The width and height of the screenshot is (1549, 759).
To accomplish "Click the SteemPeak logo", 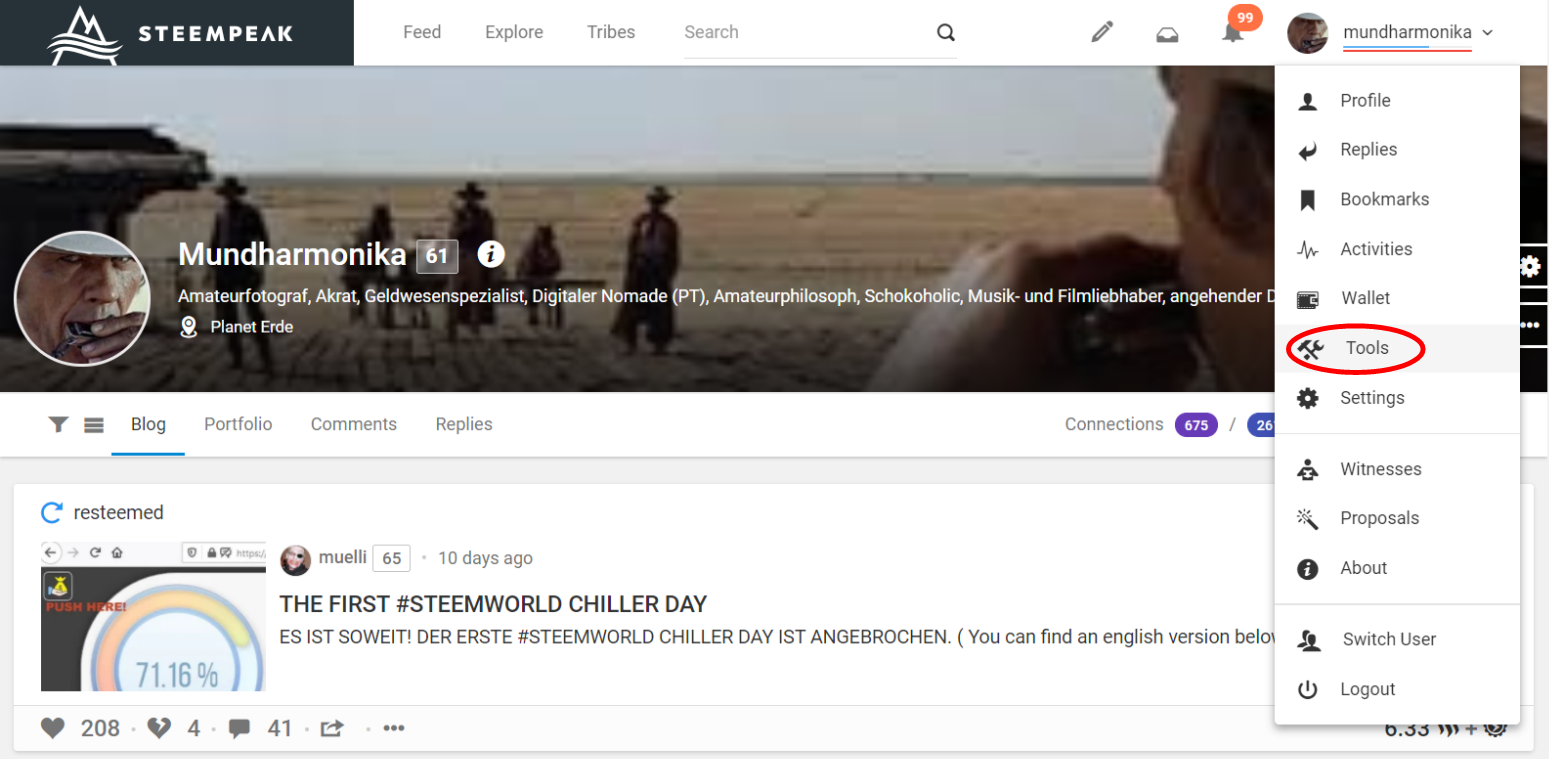I will point(171,33).
